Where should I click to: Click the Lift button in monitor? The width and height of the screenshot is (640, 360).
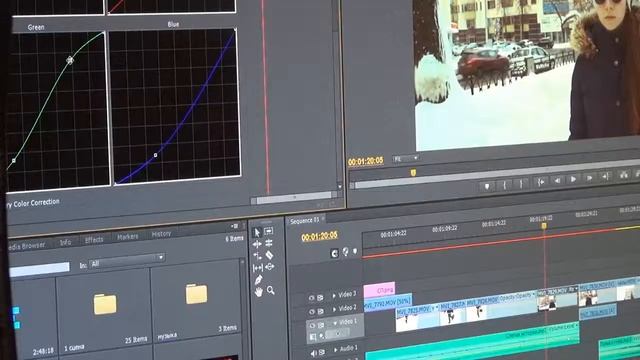(x=624, y=175)
